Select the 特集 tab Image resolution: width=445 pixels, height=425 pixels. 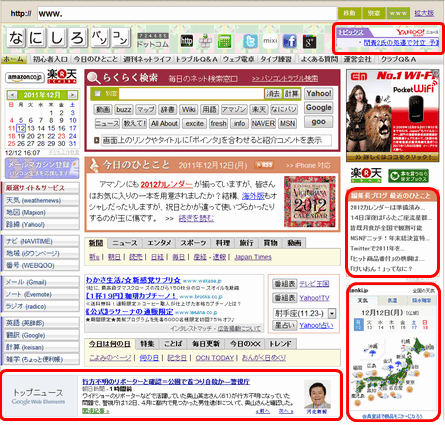pos(147,344)
